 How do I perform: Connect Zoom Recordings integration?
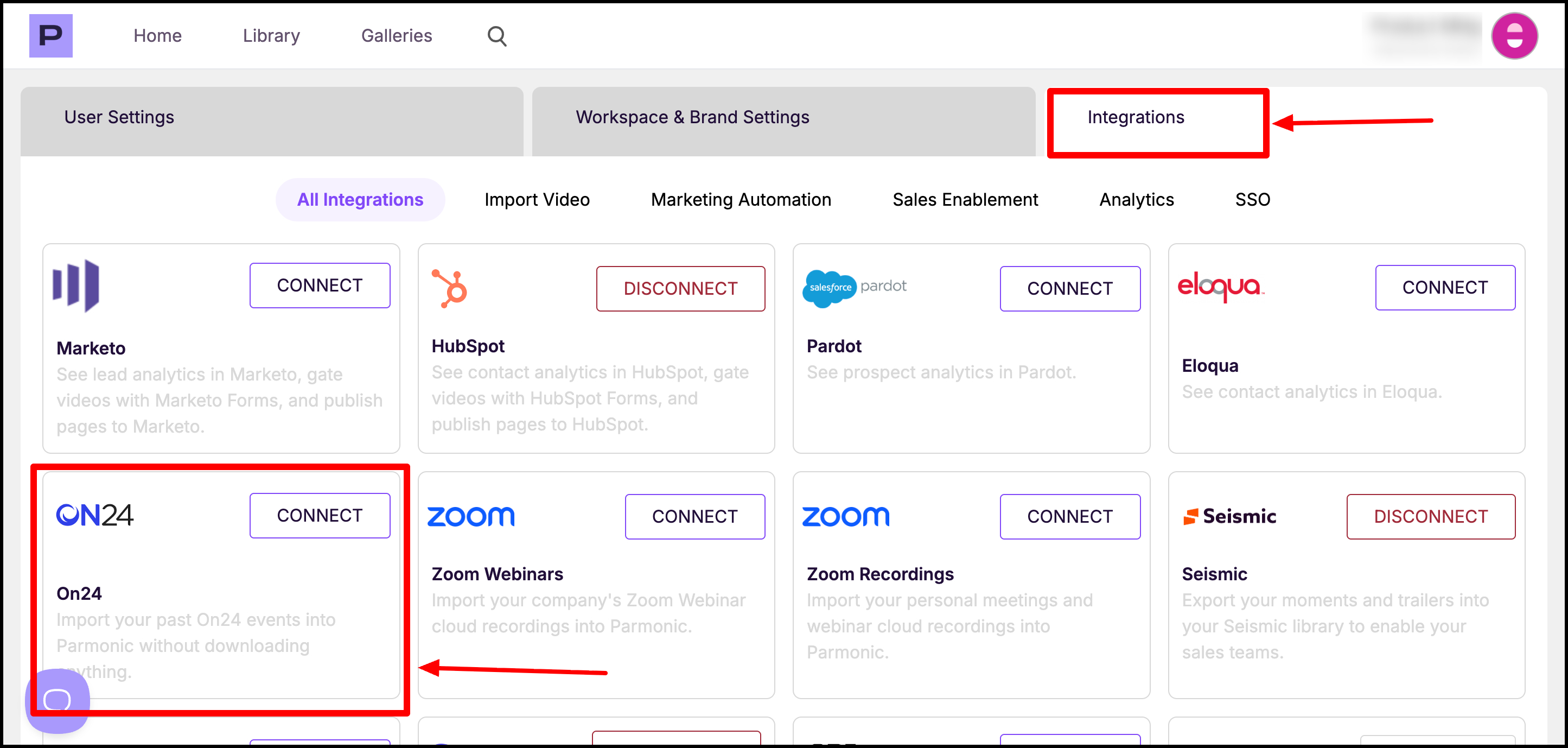click(x=1069, y=517)
